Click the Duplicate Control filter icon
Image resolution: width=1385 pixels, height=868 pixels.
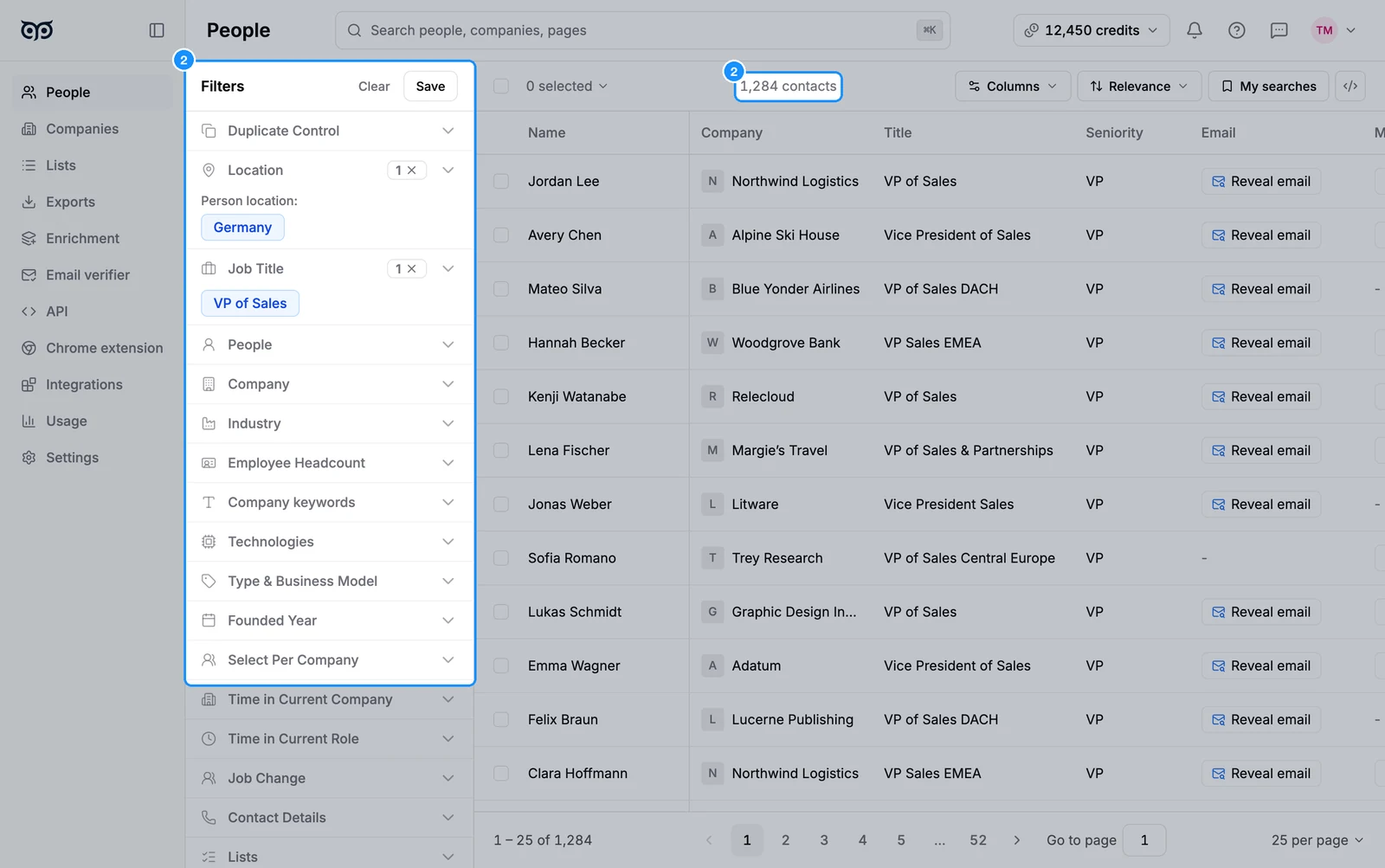209,131
